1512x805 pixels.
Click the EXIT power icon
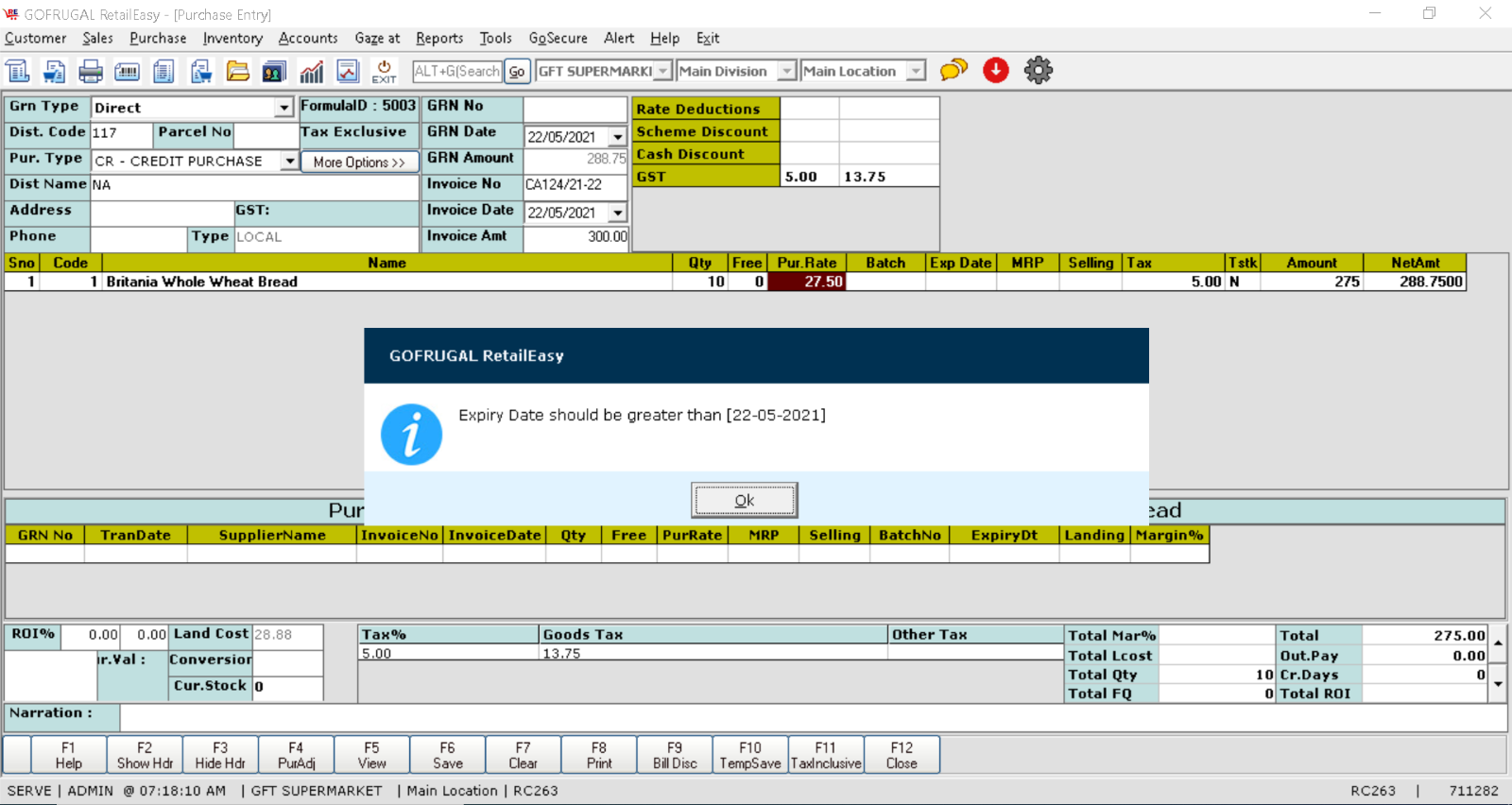[x=384, y=71]
